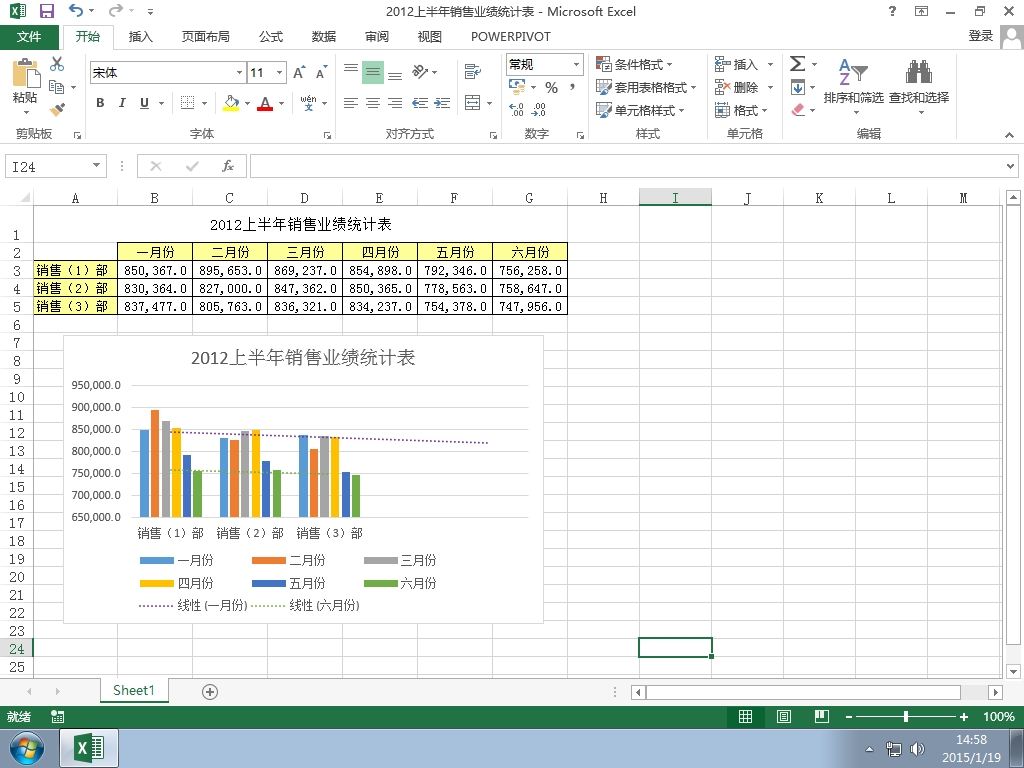Click the increase font size icon
This screenshot has height=768, width=1024.
click(300, 73)
